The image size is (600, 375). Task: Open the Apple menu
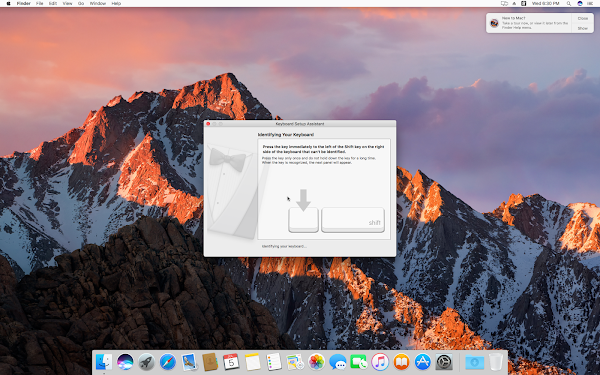(x=8, y=3)
